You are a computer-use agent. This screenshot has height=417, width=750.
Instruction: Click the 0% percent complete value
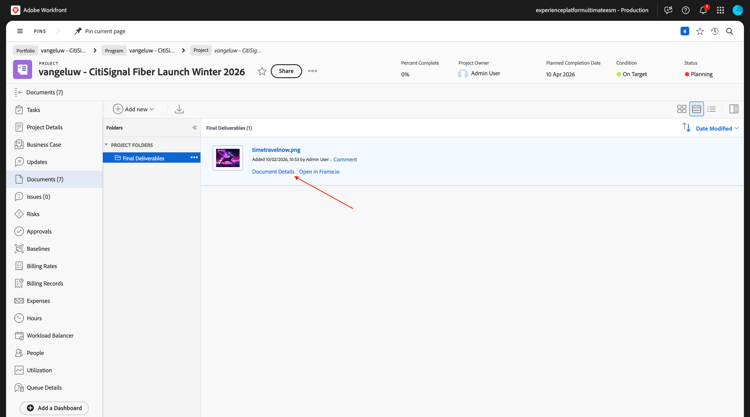pyautogui.click(x=405, y=75)
